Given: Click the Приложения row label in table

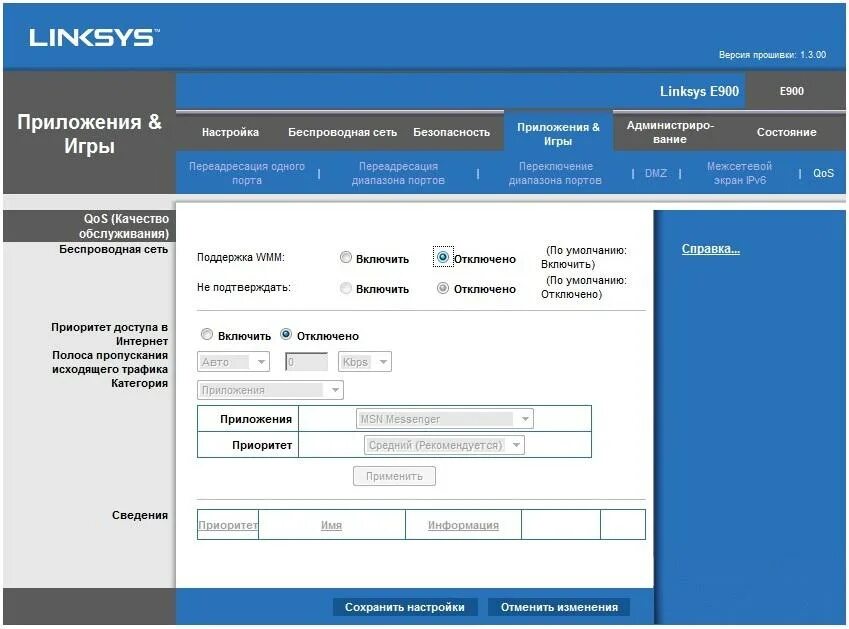Looking at the screenshot, I should (x=256, y=419).
